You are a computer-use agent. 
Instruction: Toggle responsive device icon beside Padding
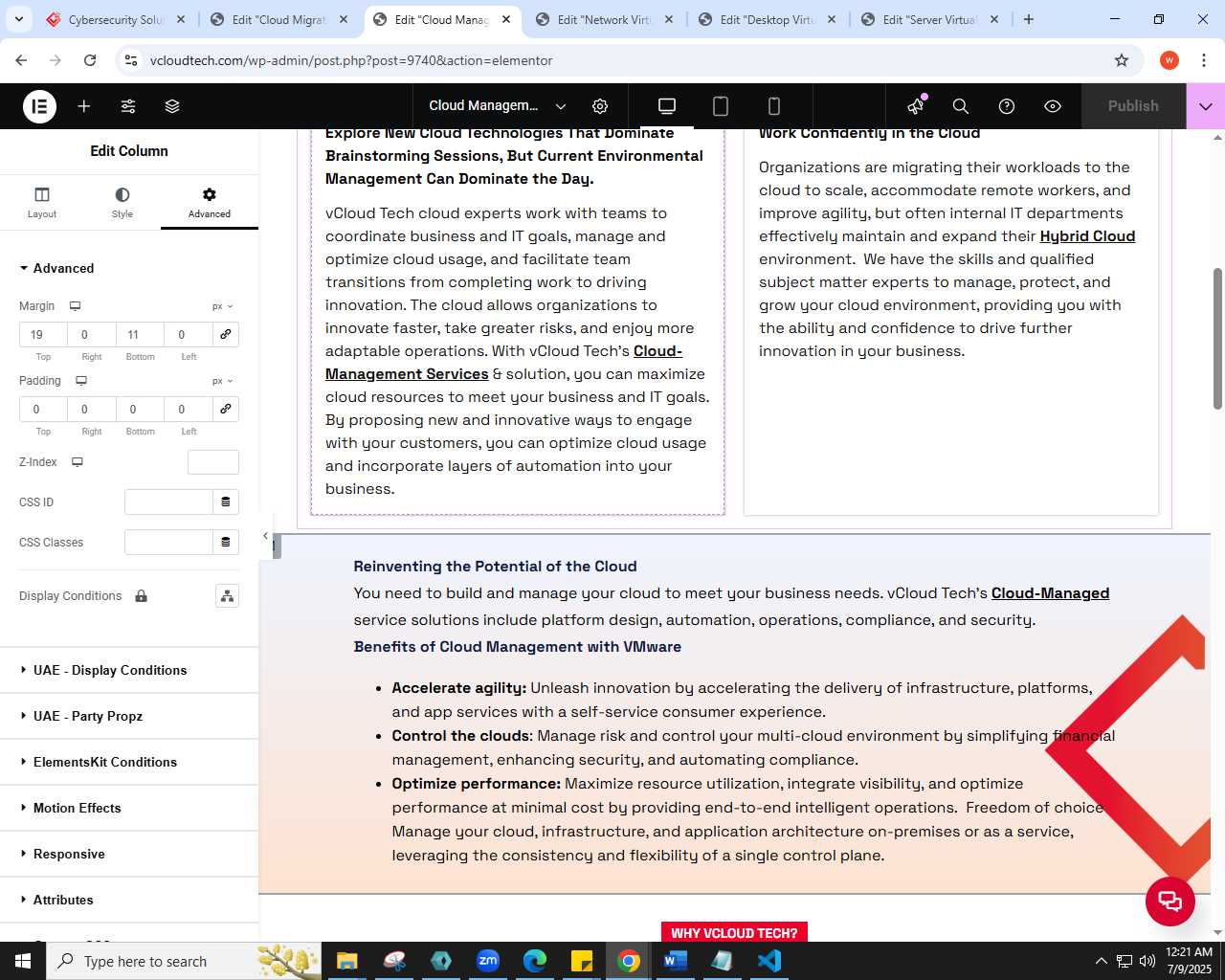coord(81,381)
